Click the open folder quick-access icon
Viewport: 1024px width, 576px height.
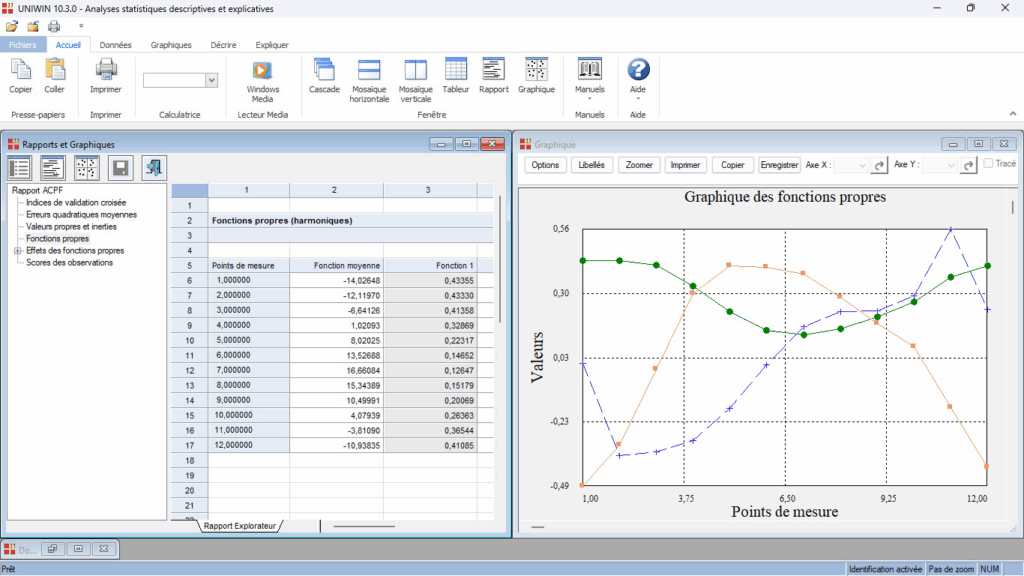[x=12, y=27]
